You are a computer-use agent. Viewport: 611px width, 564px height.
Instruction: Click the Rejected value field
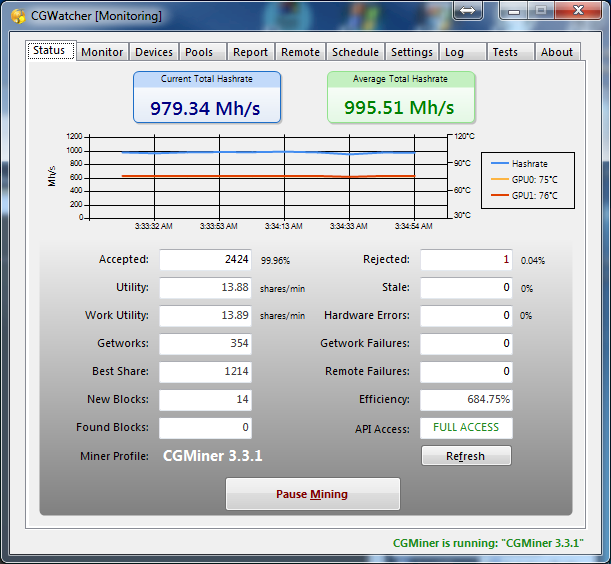coord(466,260)
